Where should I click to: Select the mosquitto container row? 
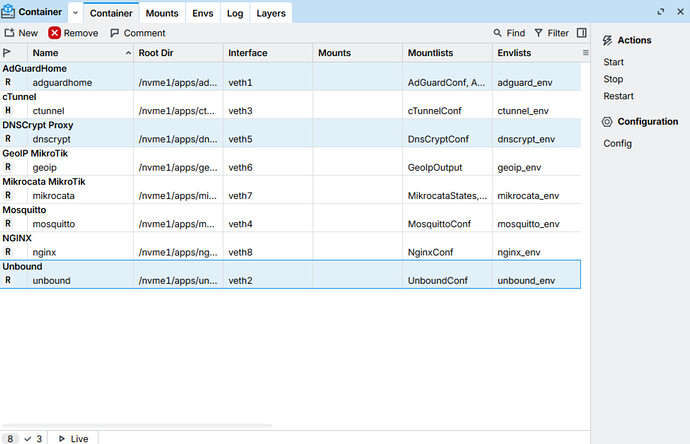point(290,218)
